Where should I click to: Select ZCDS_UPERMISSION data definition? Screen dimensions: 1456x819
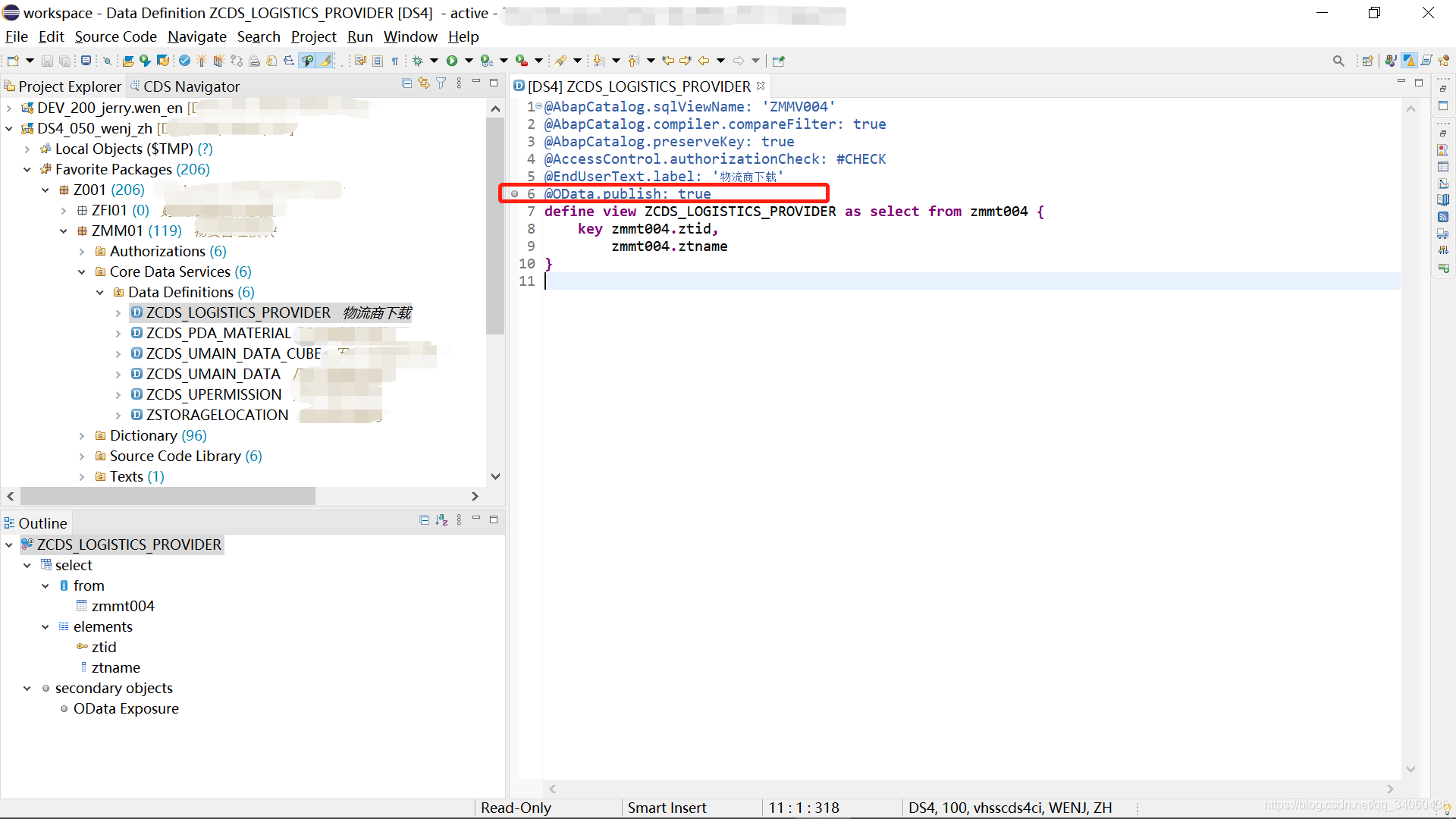(214, 394)
